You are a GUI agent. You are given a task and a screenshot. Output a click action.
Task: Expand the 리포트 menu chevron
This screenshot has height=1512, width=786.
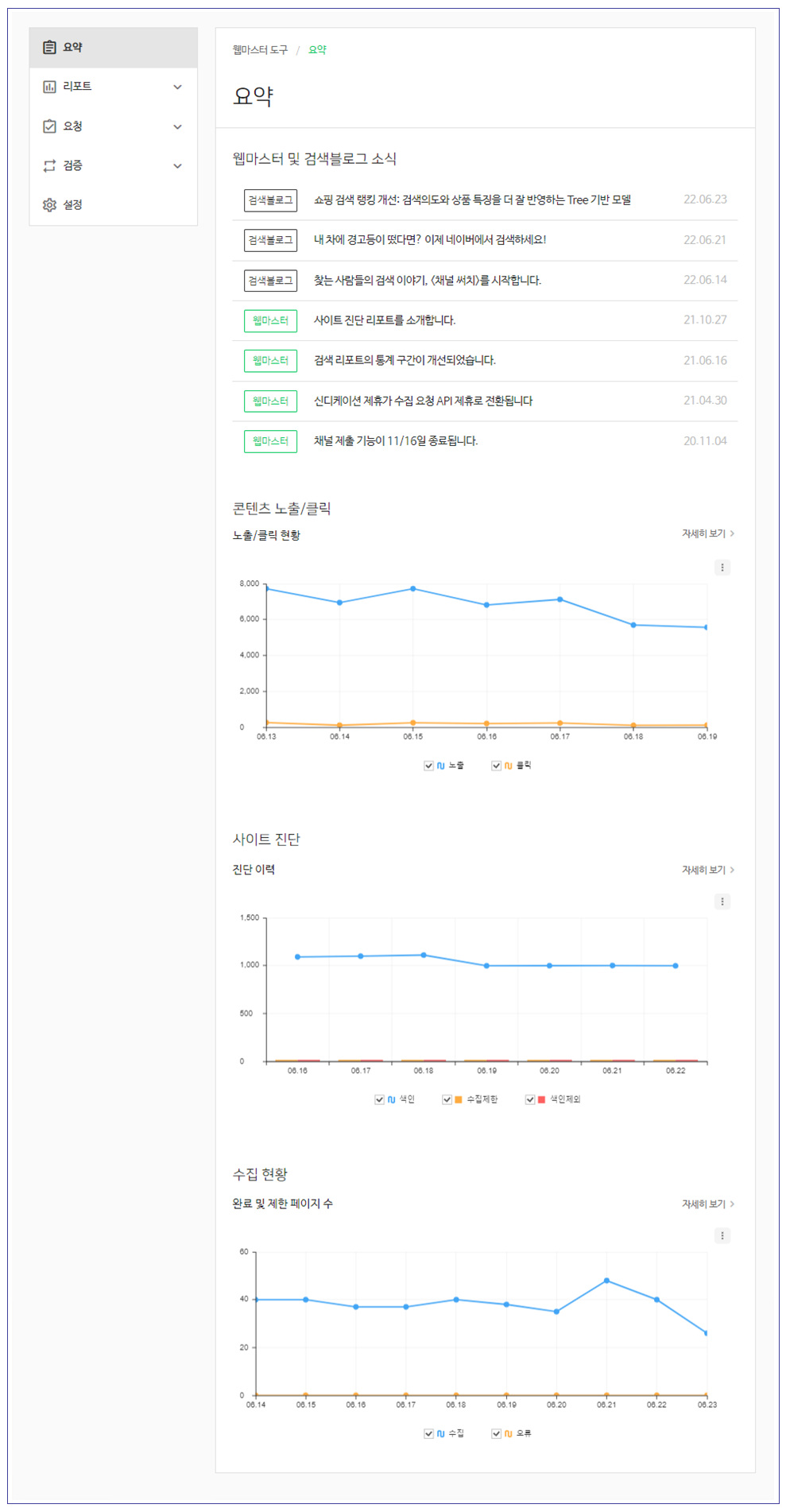click(x=178, y=87)
